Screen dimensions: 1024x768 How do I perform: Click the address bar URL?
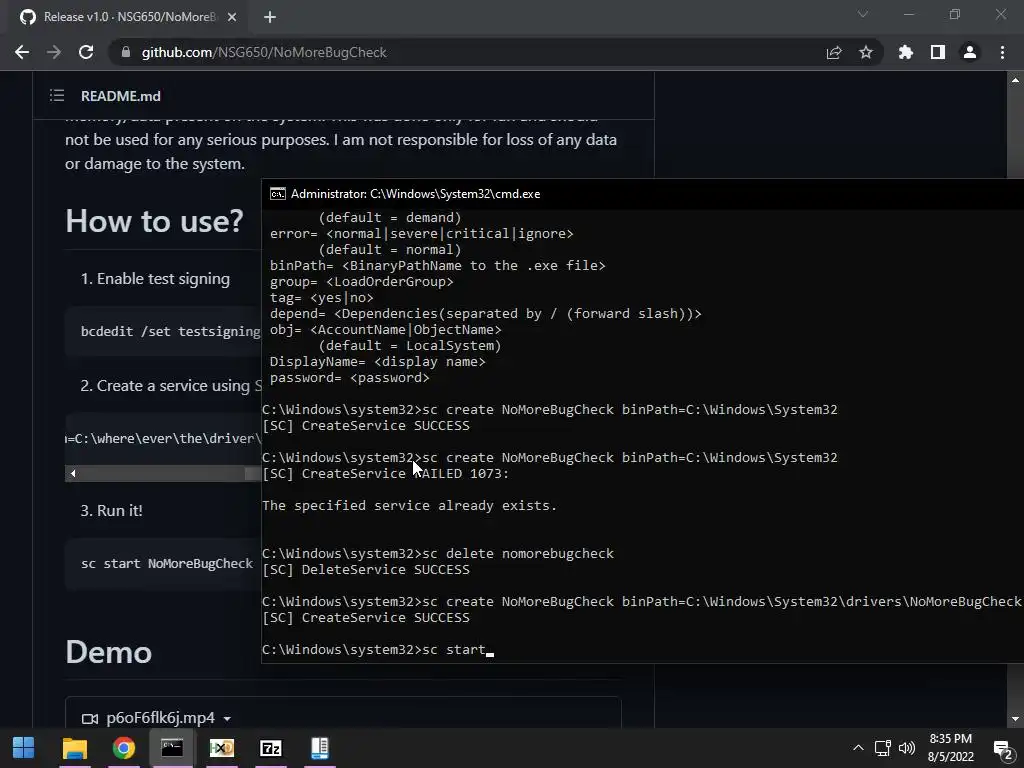[264, 52]
